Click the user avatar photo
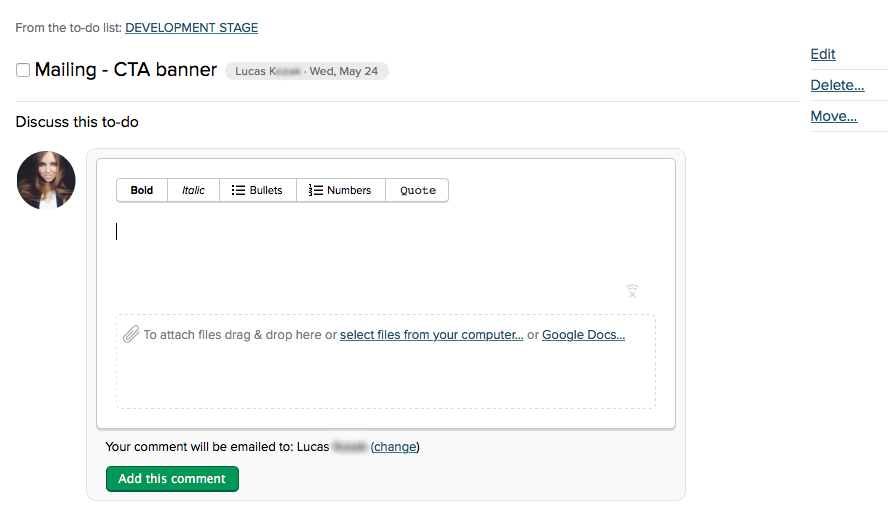 pyautogui.click(x=46, y=180)
